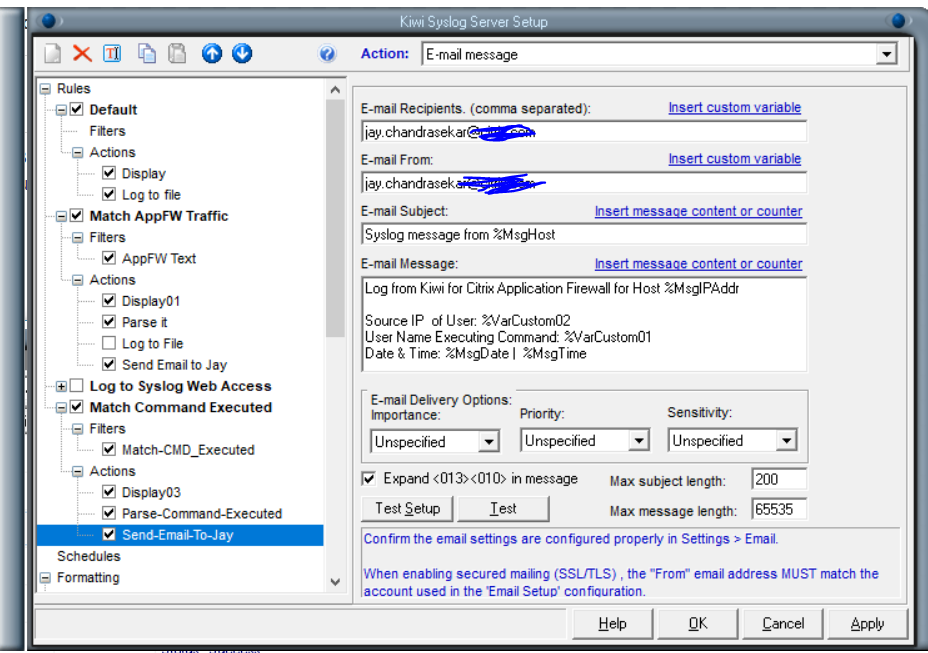Toggle Match Command Executed rule checkbox
This screenshot has width=928, height=653.
(x=76, y=407)
